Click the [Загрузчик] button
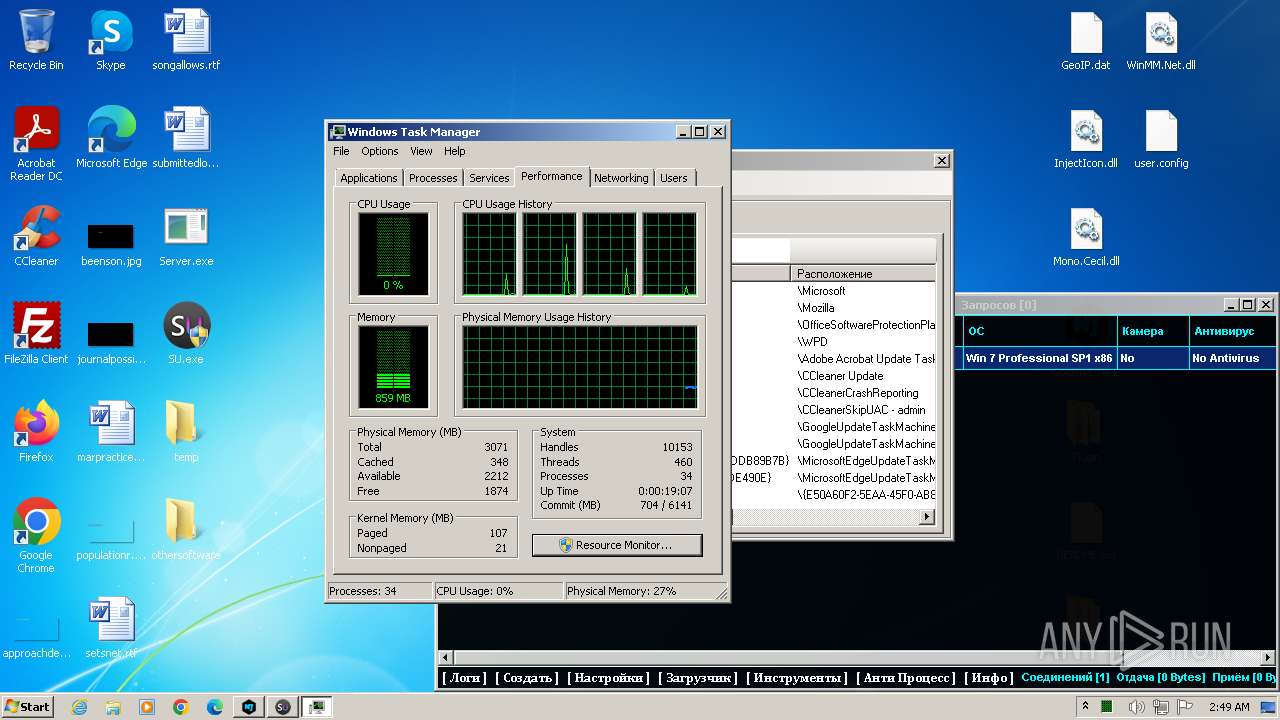This screenshot has width=1280, height=720. (x=698, y=678)
